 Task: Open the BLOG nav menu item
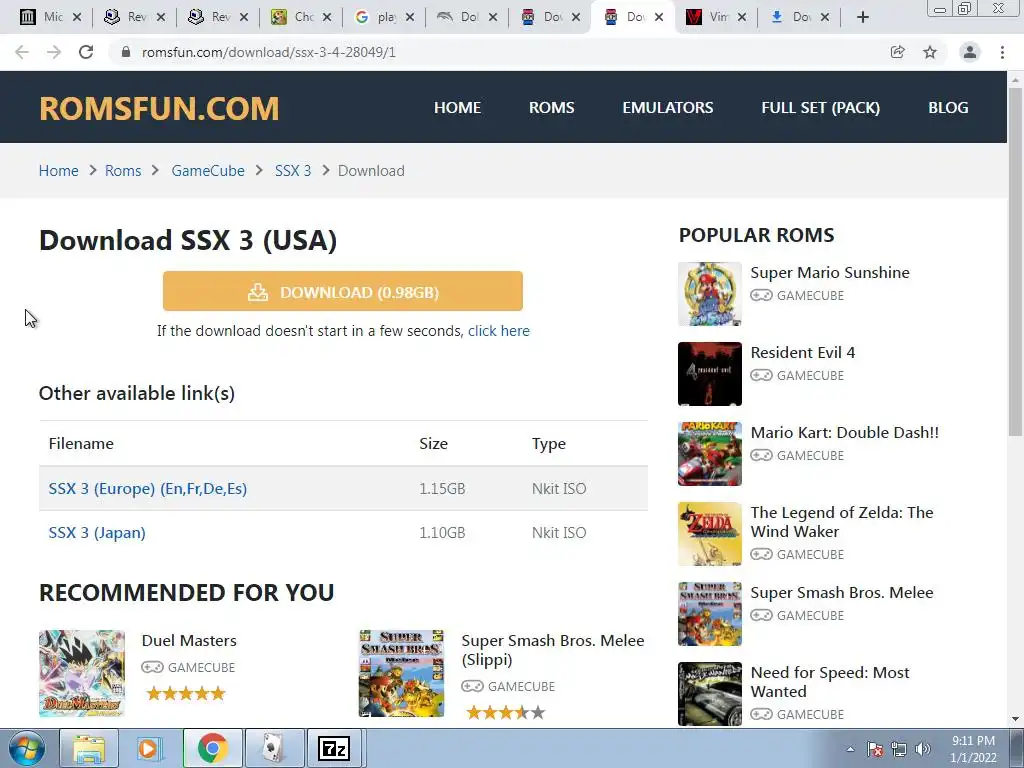tap(948, 108)
